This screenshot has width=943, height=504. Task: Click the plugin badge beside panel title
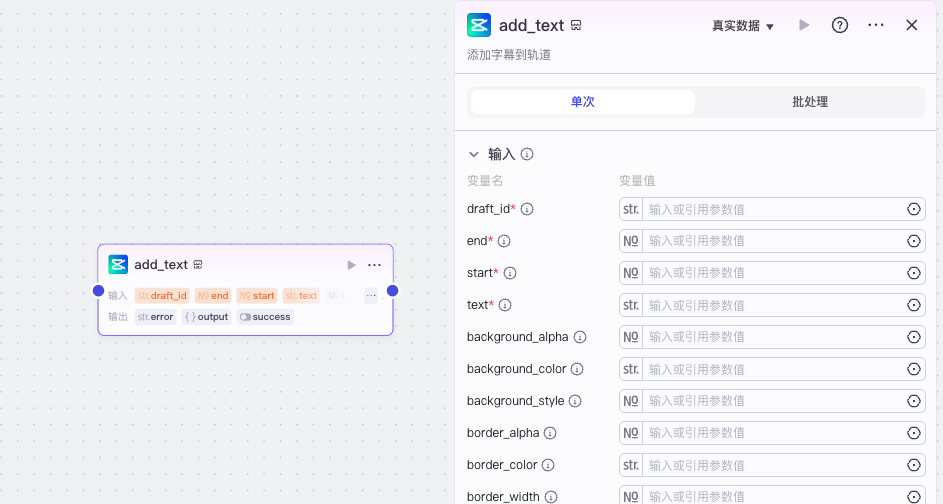pos(576,25)
